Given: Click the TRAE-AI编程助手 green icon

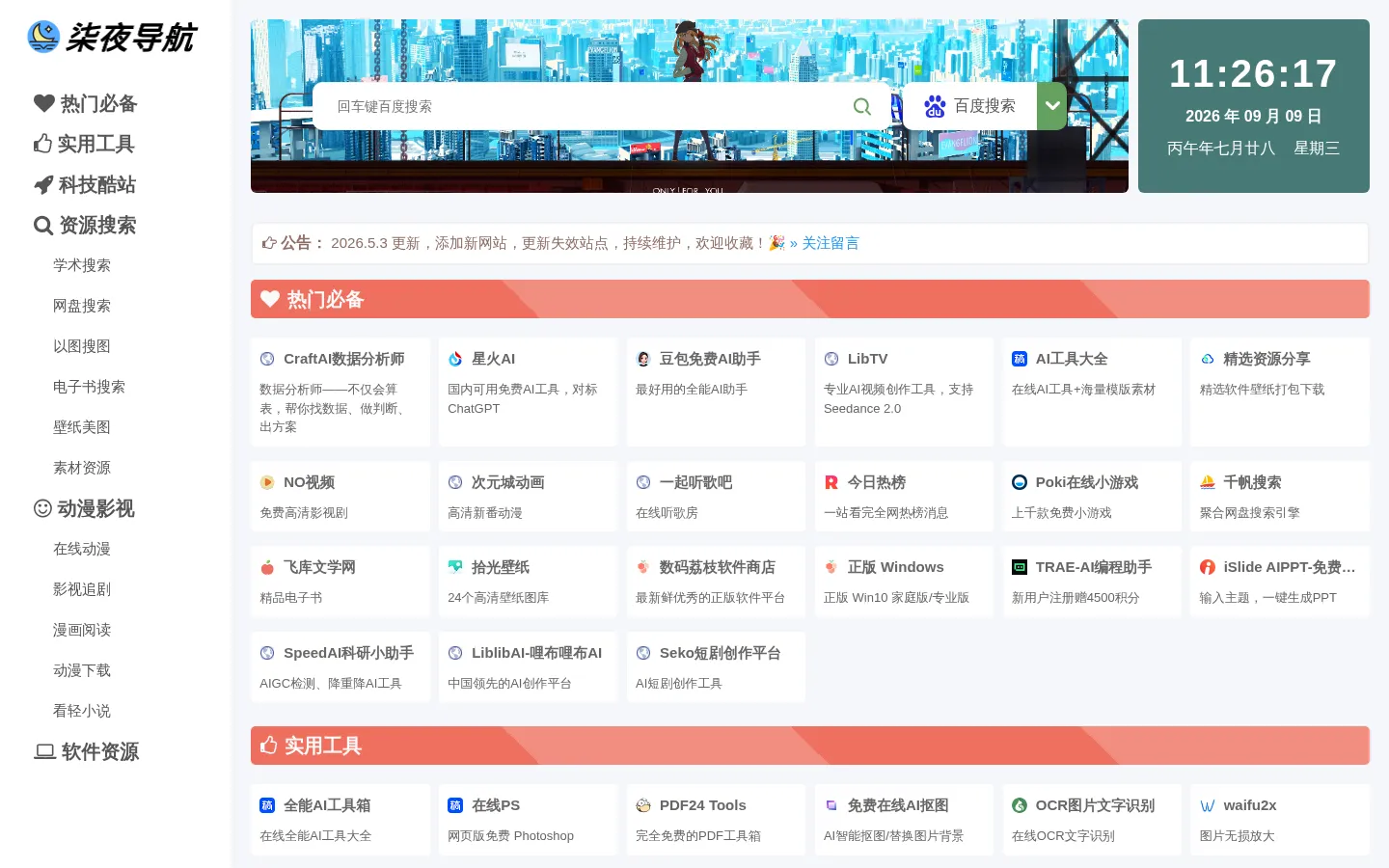Looking at the screenshot, I should click(x=1020, y=567).
